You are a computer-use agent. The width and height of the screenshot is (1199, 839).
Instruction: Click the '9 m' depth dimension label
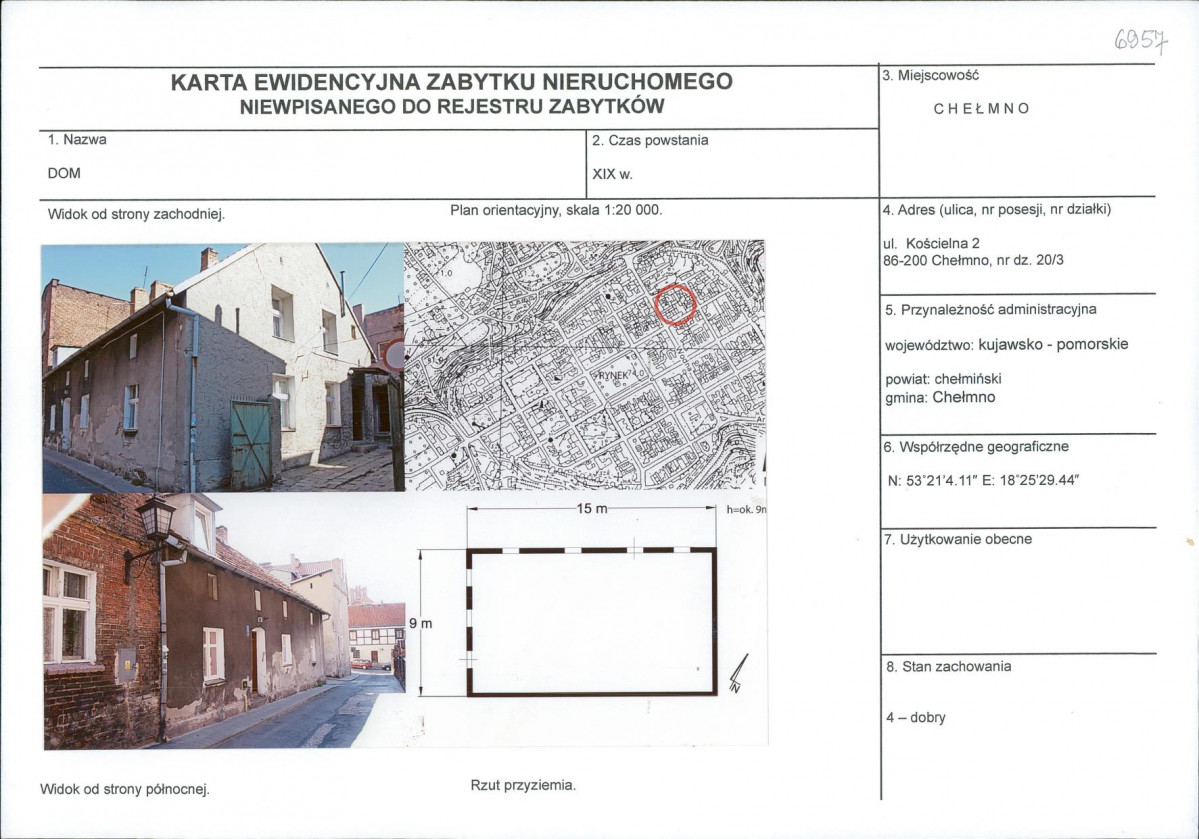click(x=421, y=623)
